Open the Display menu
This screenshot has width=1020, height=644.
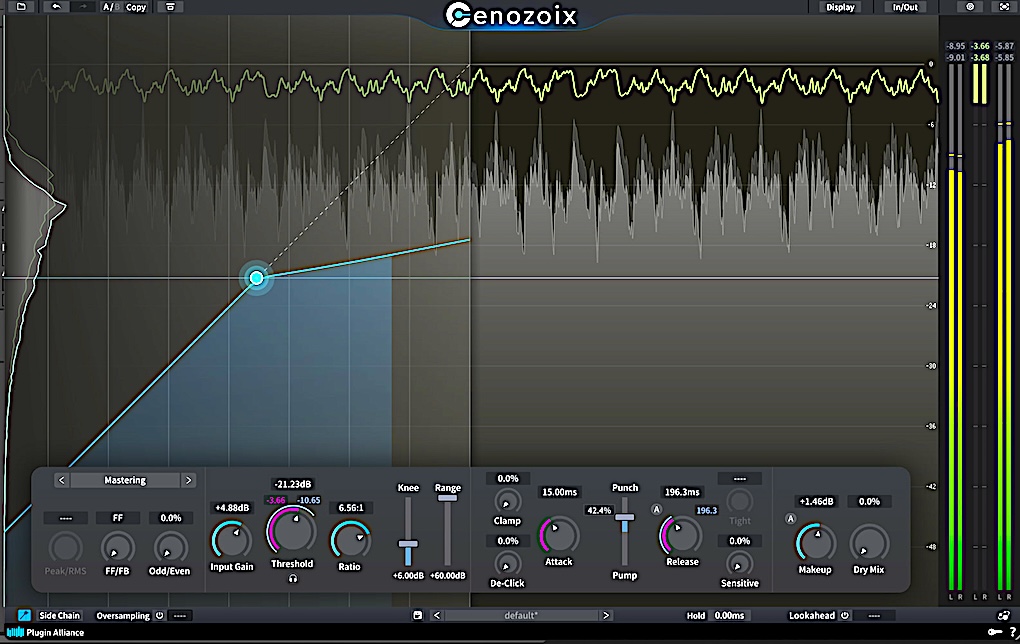tap(840, 6)
